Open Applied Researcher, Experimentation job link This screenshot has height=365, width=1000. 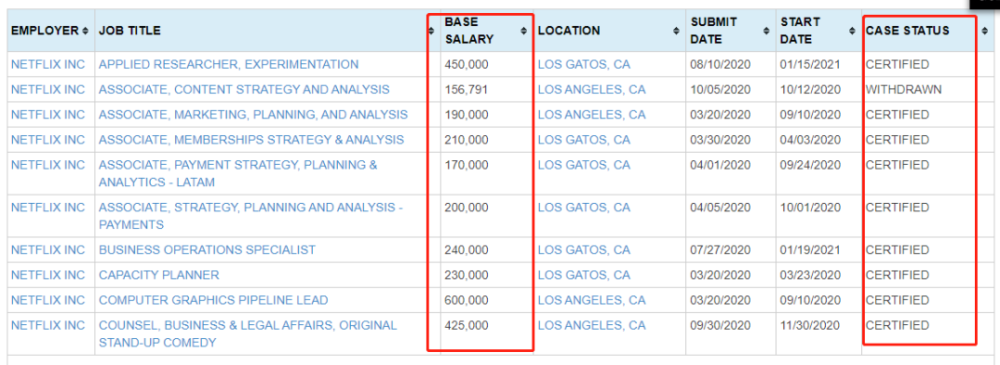[228, 64]
